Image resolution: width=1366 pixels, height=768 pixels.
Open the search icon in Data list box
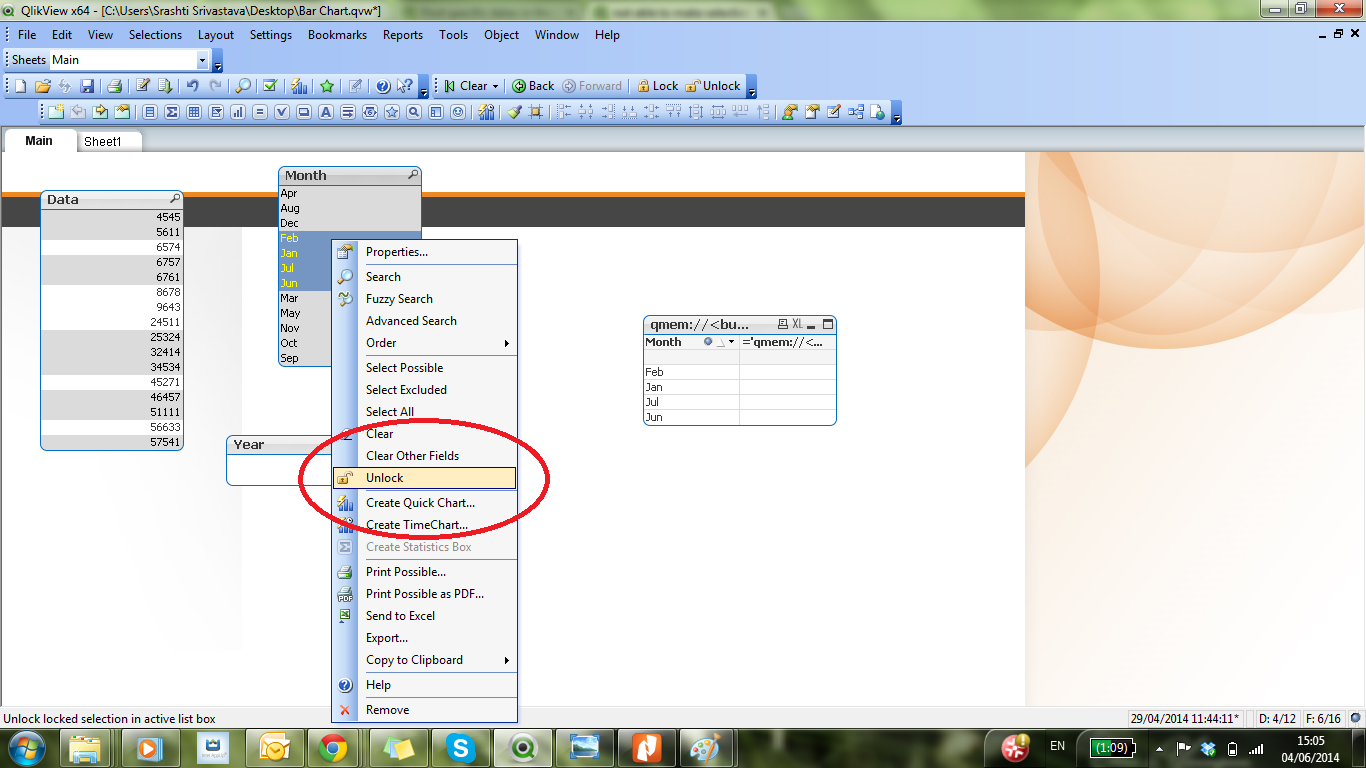click(175, 199)
